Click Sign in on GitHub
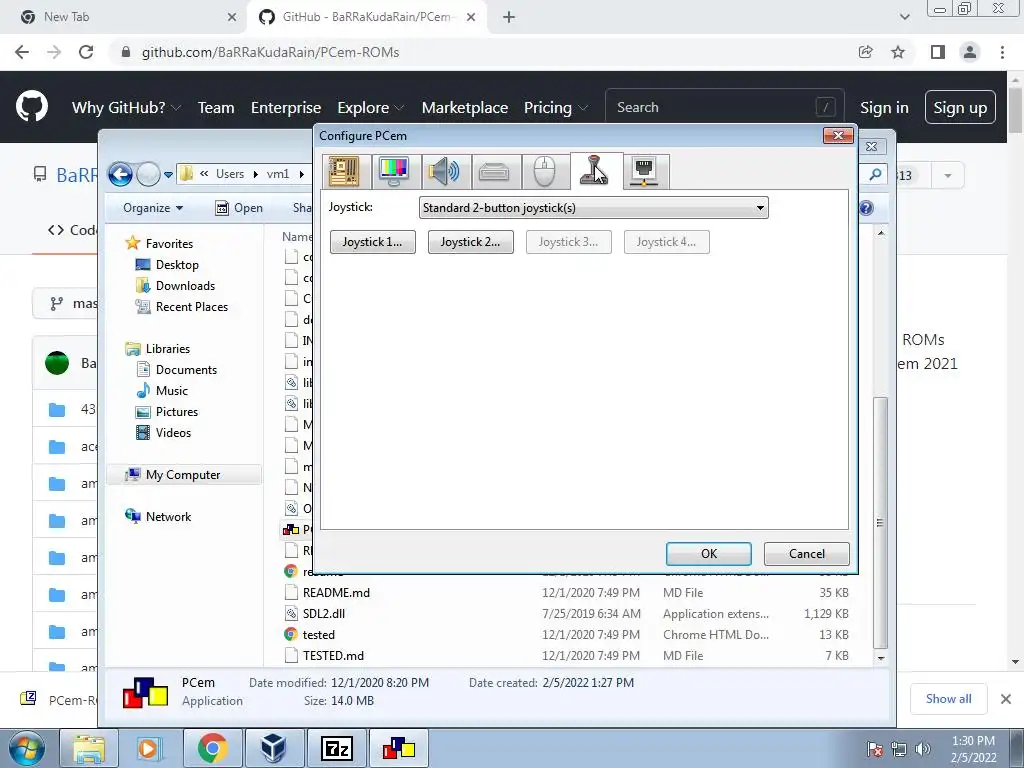This screenshot has width=1024, height=768. click(884, 107)
